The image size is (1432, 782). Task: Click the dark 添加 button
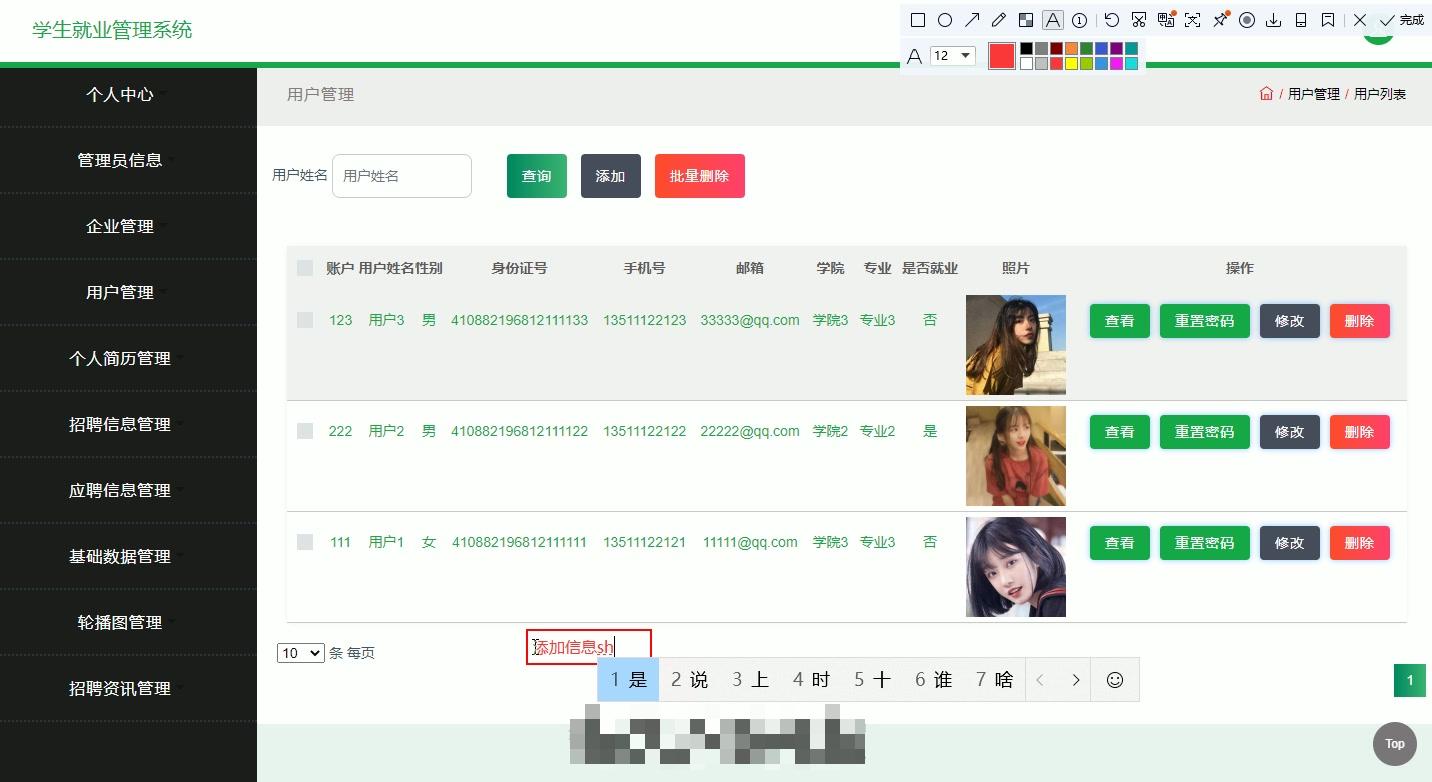pyautogui.click(x=611, y=176)
